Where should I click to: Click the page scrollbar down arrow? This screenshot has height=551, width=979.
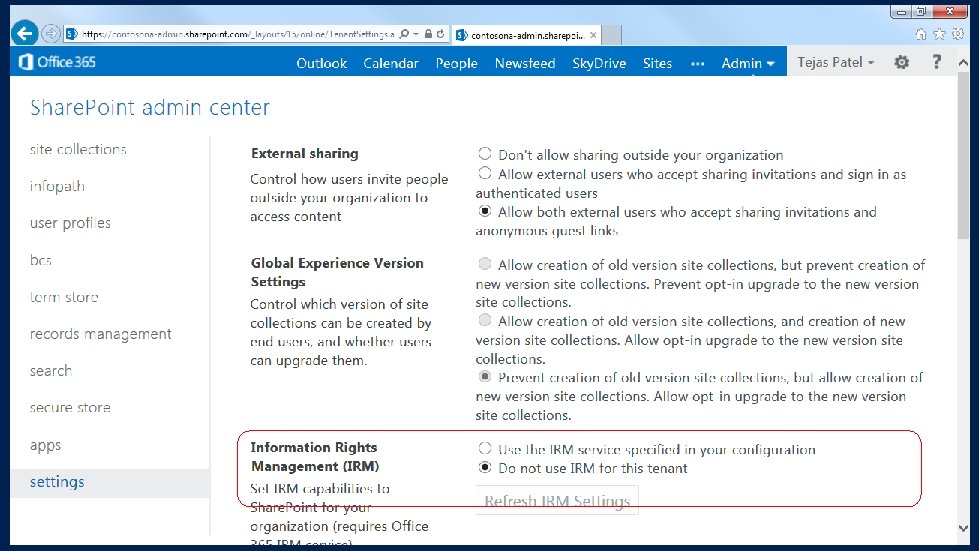click(963, 528)
